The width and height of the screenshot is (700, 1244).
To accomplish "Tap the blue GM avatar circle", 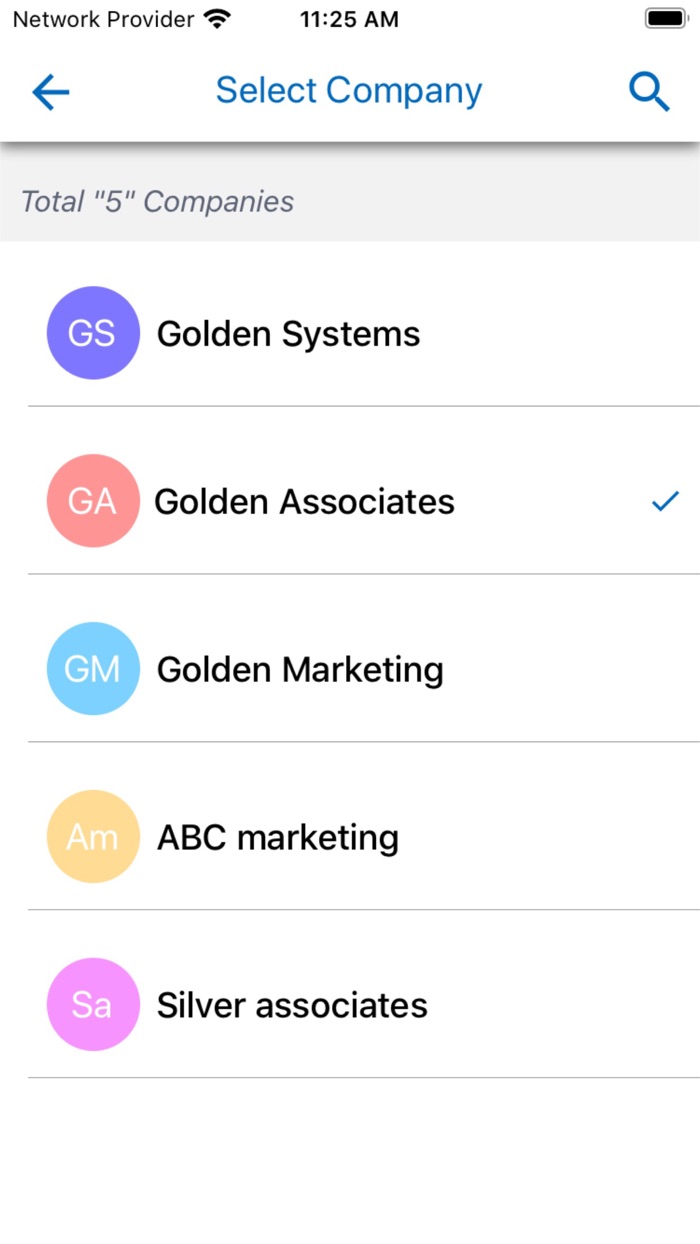I will (x=92, y=669).
